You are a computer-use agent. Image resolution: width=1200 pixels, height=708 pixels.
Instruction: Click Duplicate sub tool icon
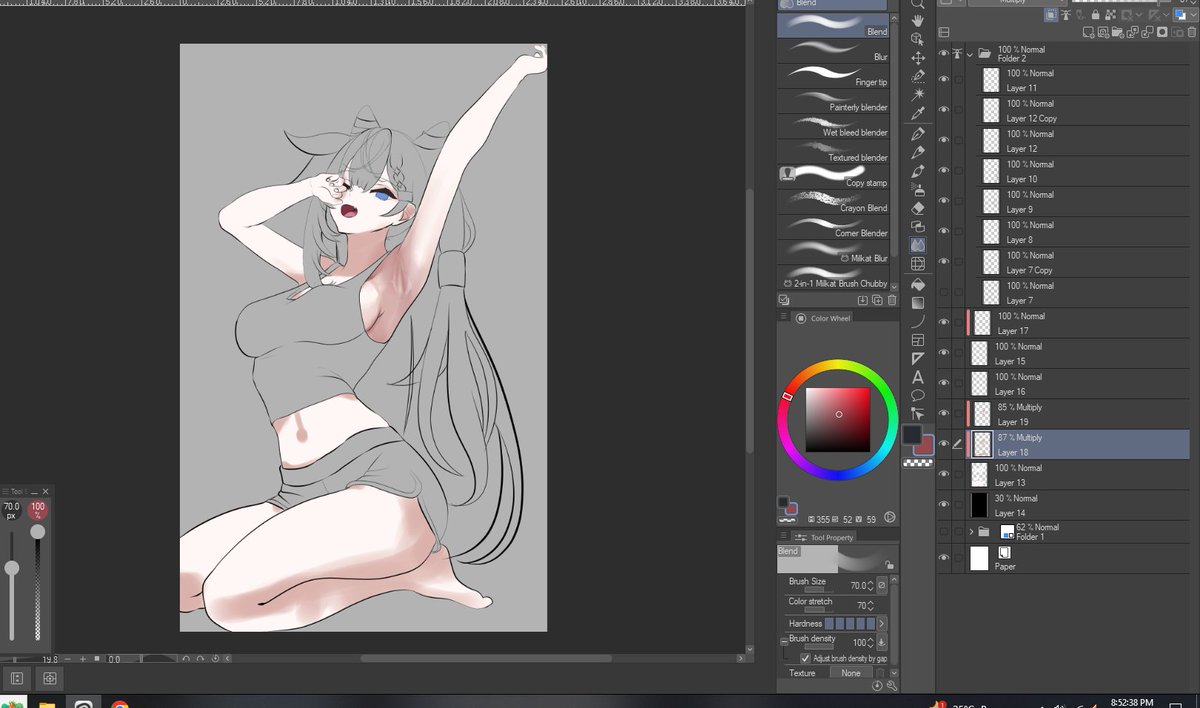click(x=877, y=300)
